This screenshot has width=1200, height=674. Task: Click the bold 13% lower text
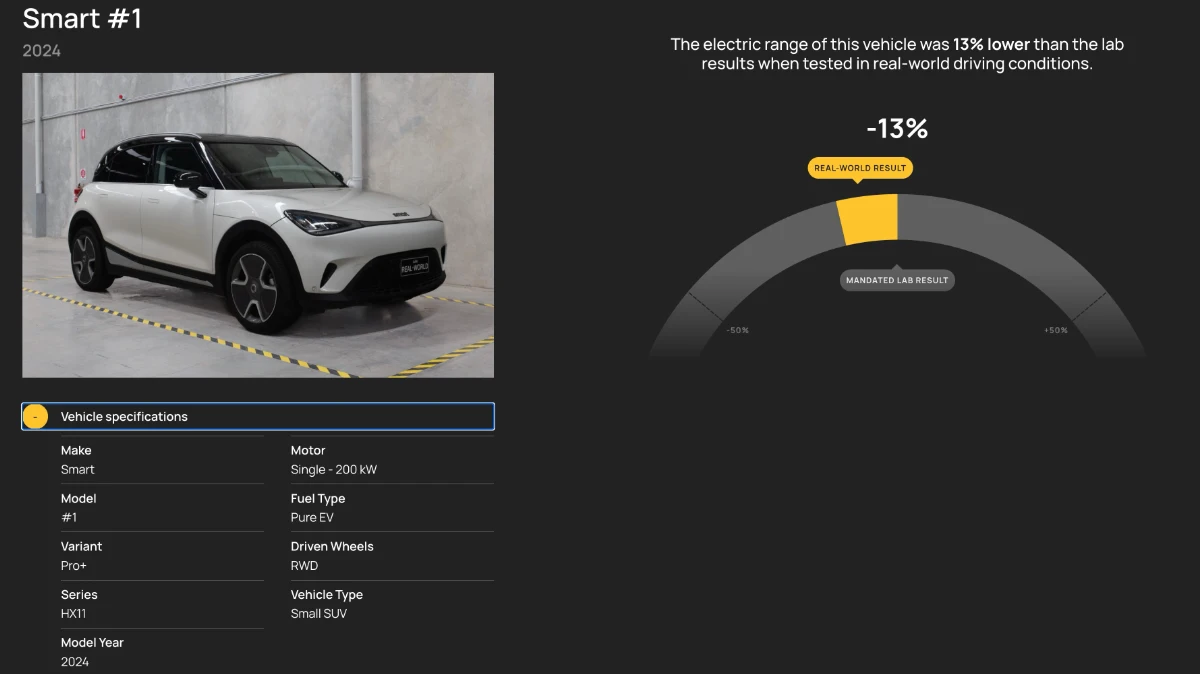coord(991,45)
